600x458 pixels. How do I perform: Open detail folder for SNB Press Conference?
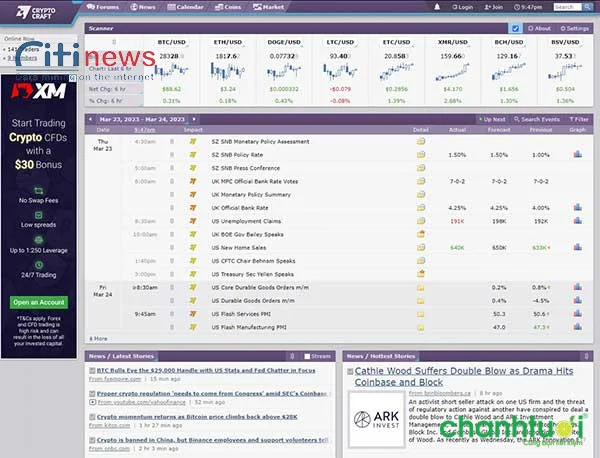[421, 168]
